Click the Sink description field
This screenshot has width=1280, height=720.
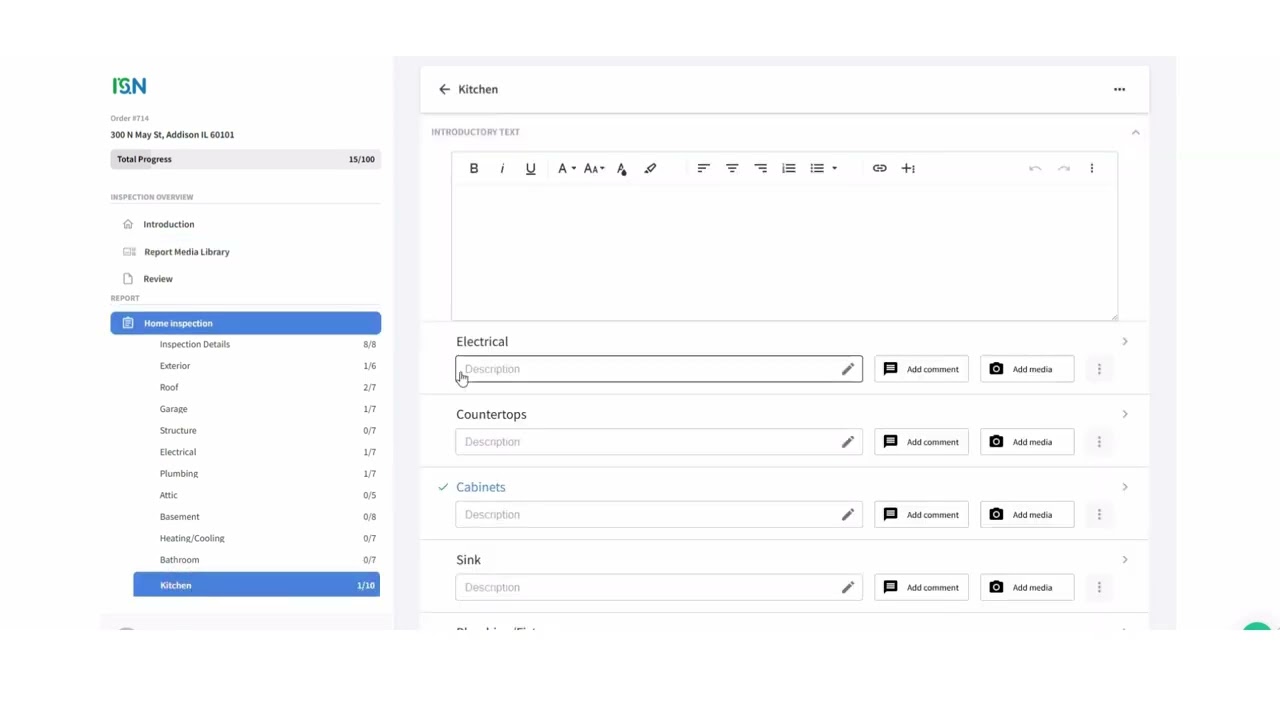pyautogui.click(x=659, y=587)
